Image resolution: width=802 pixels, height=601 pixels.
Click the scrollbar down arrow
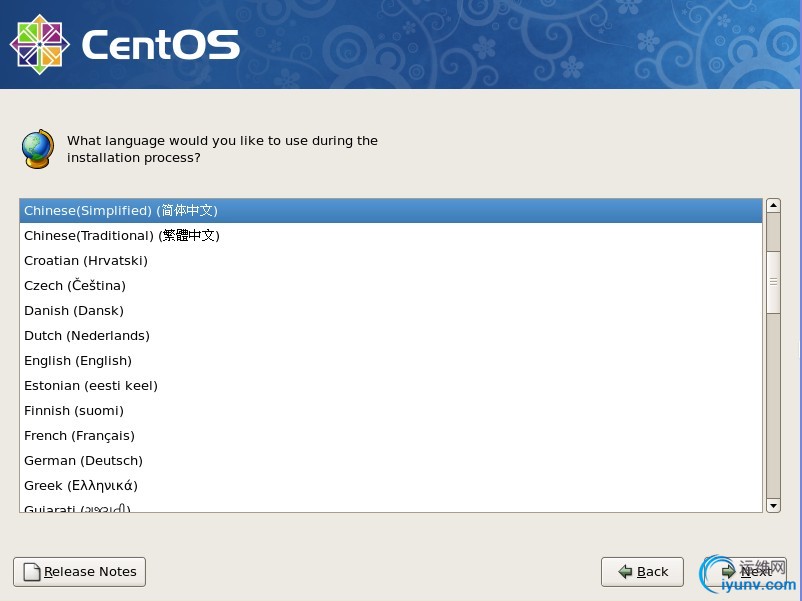point(773,506)
